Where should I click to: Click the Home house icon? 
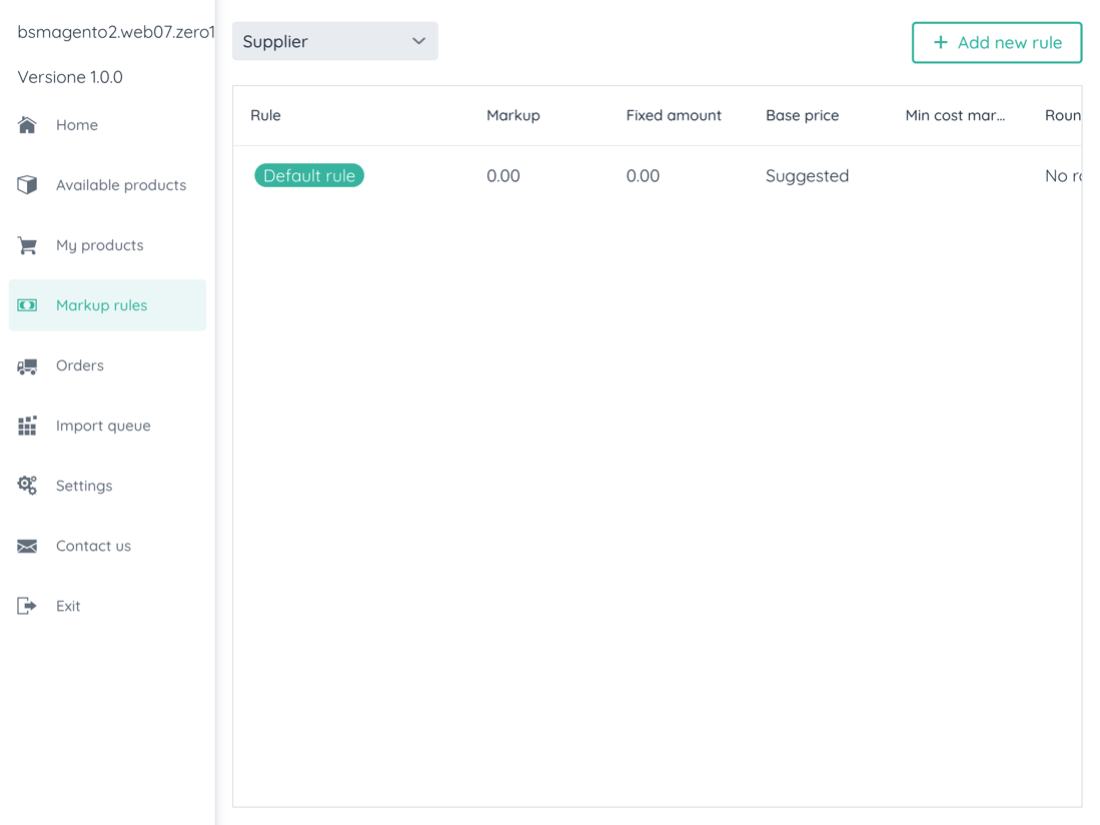[x=27, y=125]
